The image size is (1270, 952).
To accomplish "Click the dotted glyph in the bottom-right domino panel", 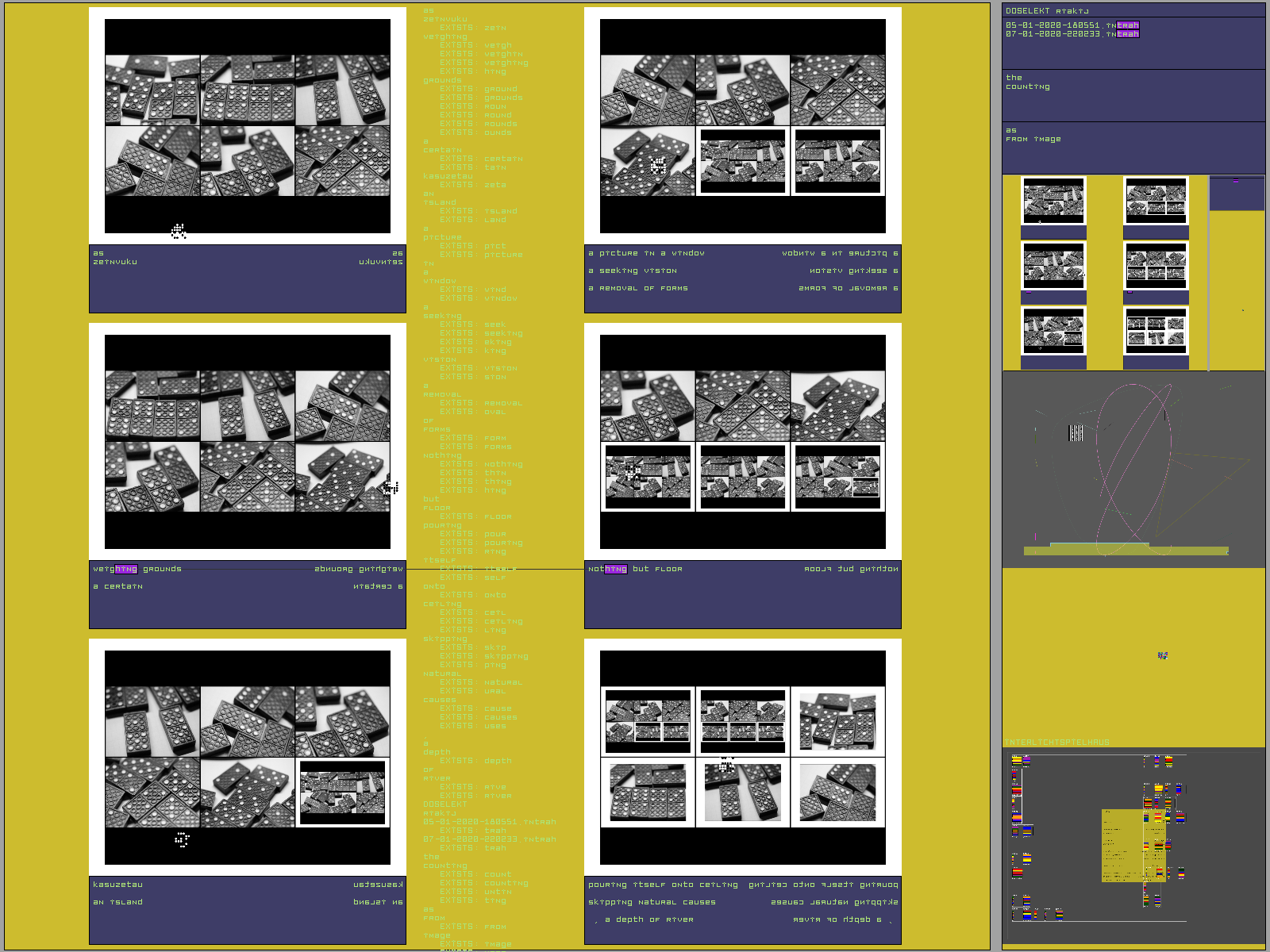I will tap(726, 765).
